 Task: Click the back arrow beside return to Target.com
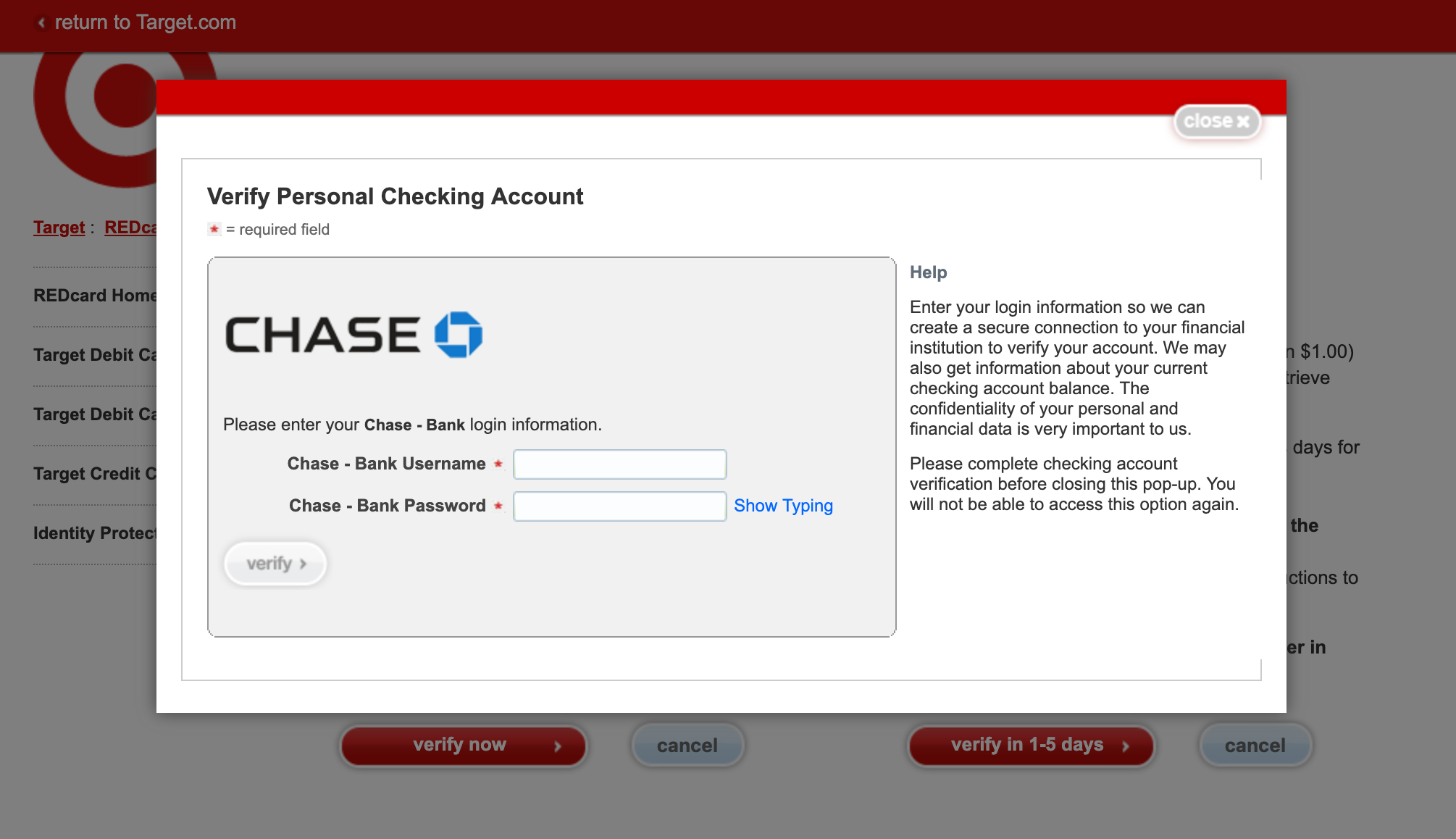pos(41,23)
